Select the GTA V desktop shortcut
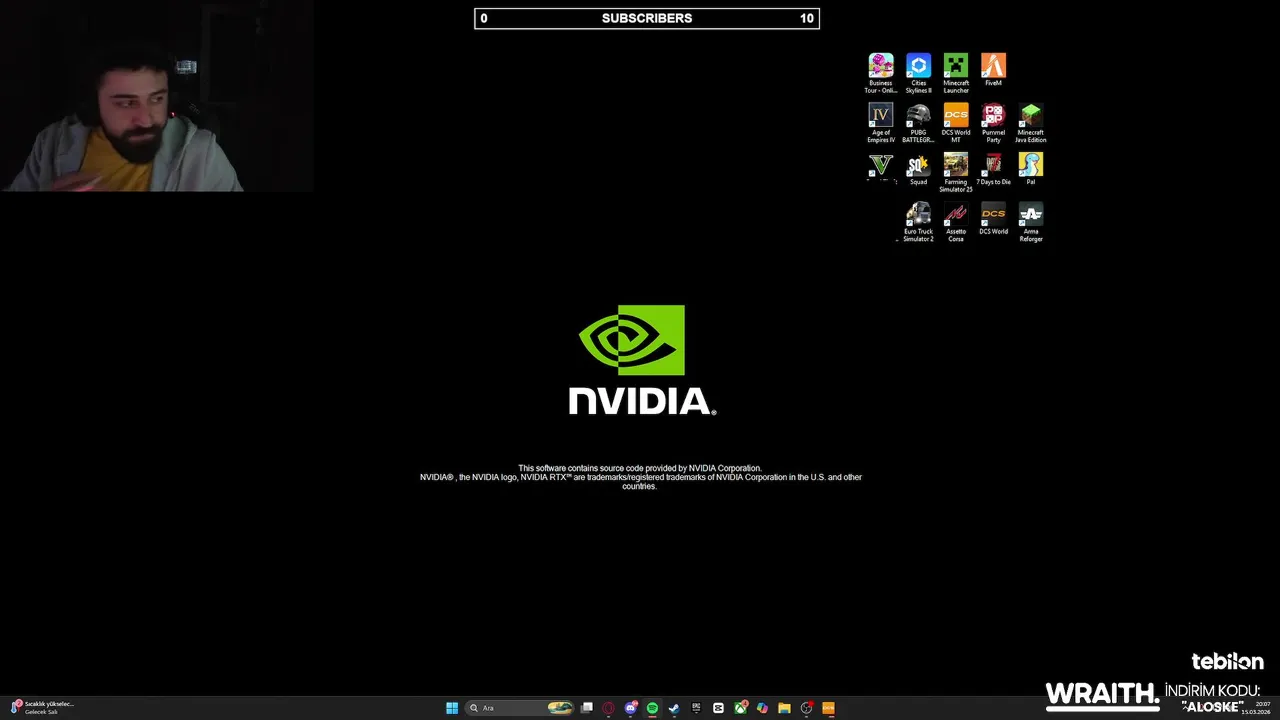The height and width of the screenshot is (720, 1280). 881,168
